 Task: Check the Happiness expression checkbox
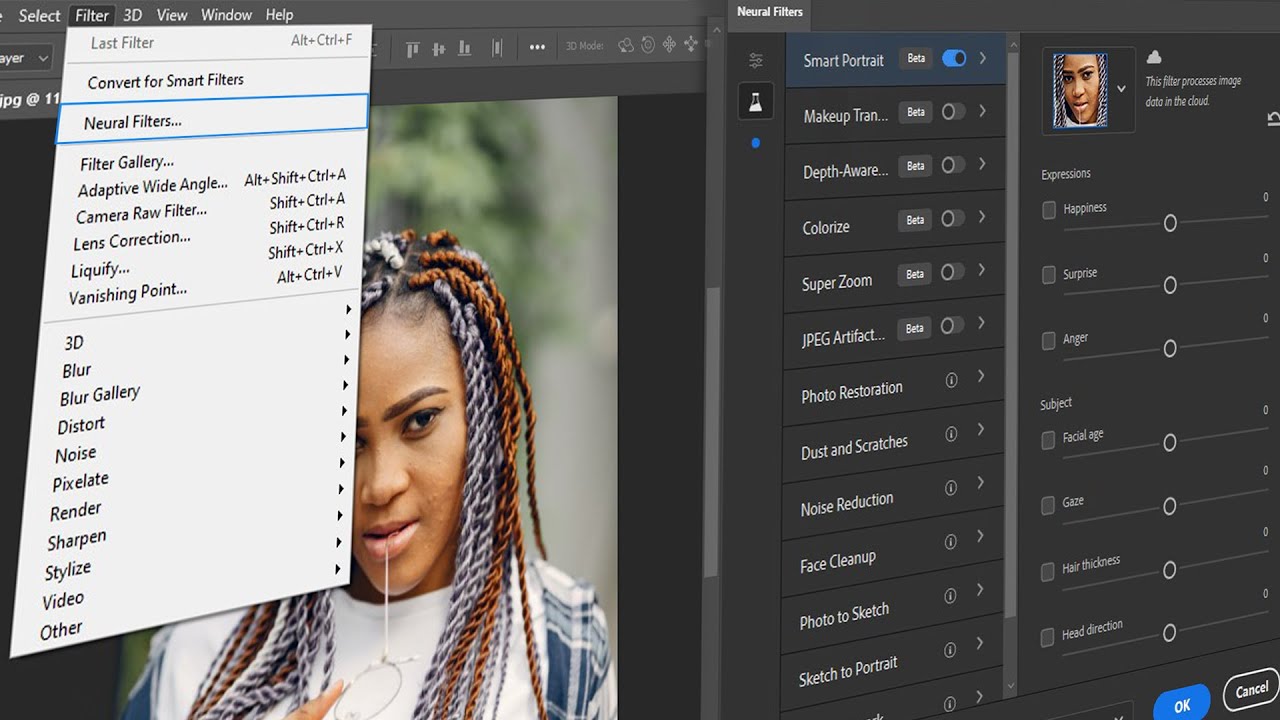pyautogui.click(x=1049, y=210)
